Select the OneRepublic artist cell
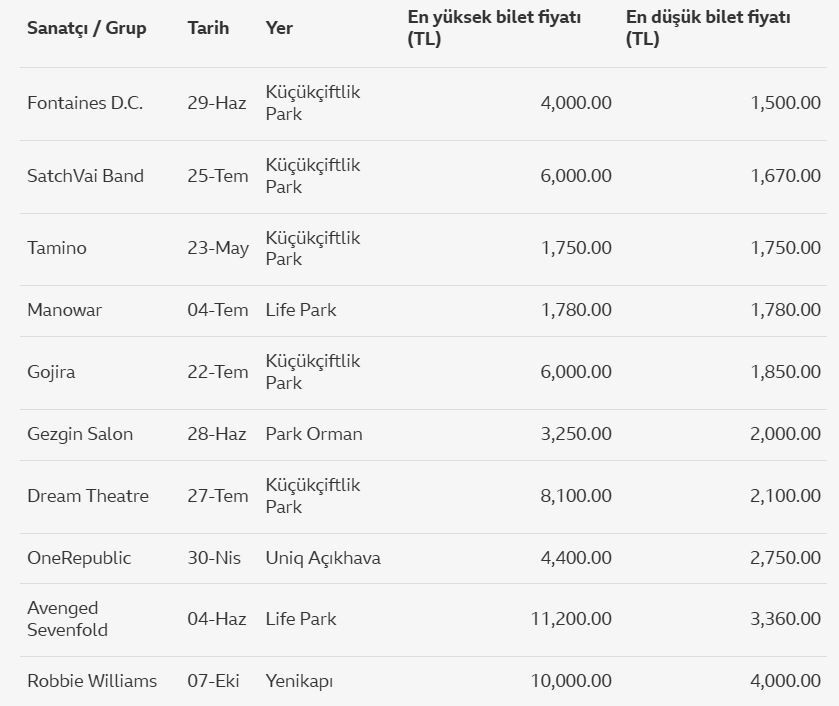The image size is (839, 706). 79,558
